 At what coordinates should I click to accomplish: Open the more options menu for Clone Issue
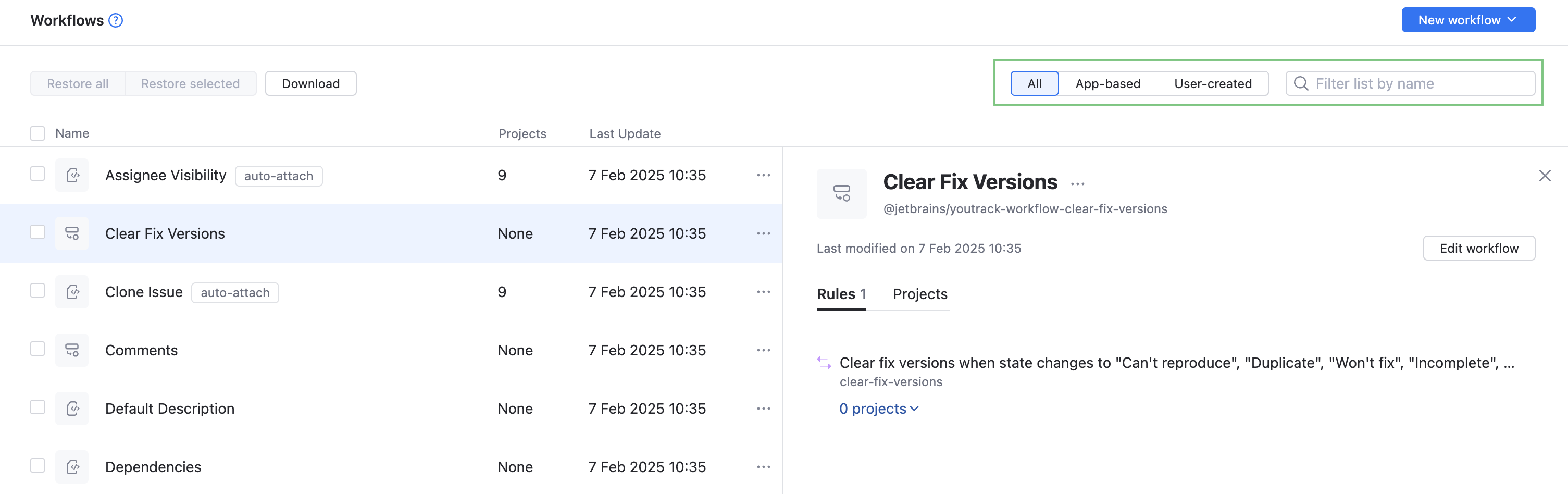(x=763, y=292)
